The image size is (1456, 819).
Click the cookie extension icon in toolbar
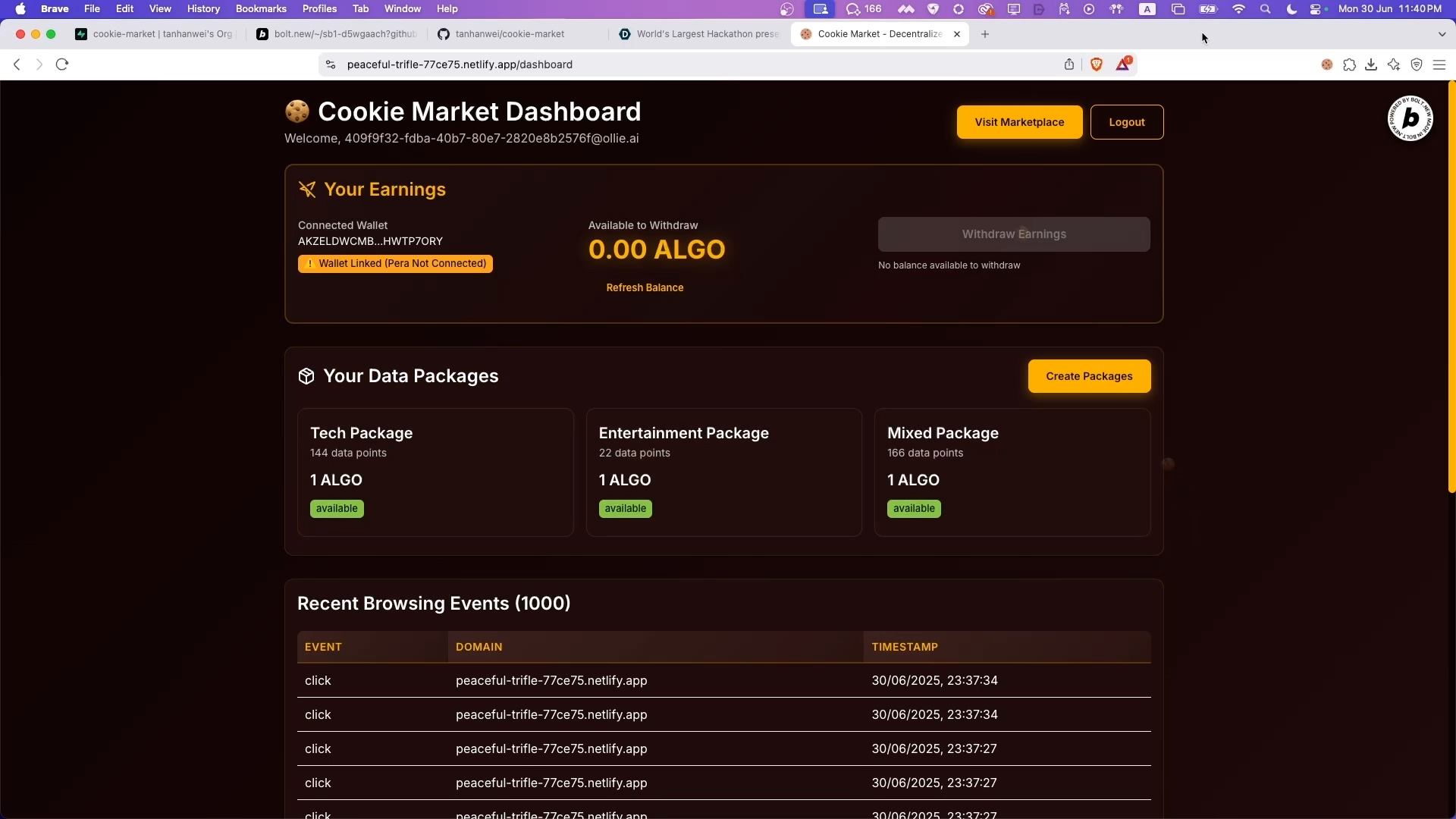click(x=1327, y=65)
